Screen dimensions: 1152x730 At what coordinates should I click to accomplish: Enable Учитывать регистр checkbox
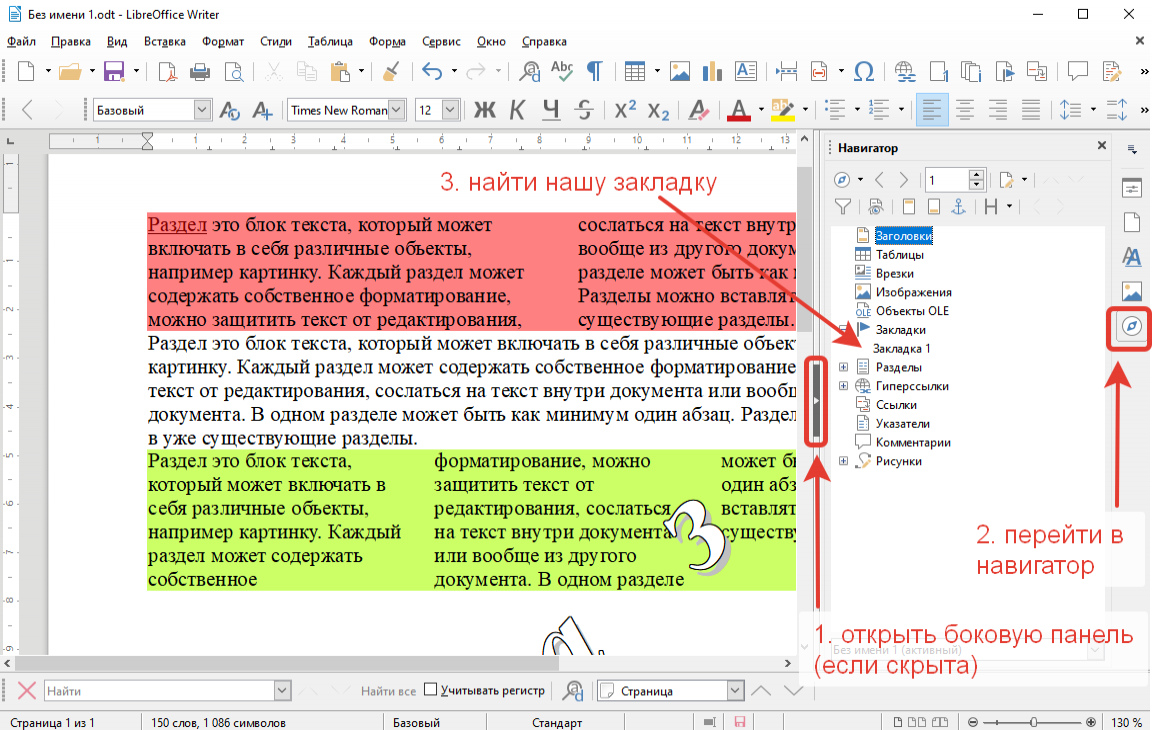431,689
